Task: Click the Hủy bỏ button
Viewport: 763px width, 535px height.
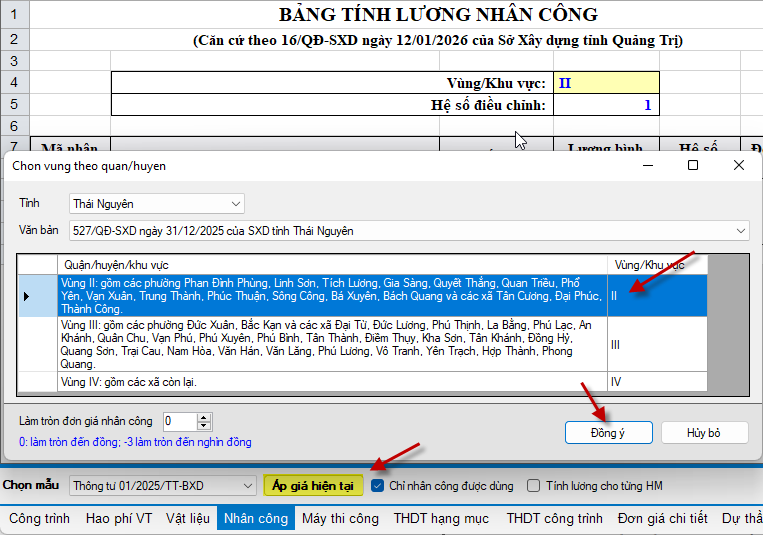Action: tap(703, 432)
